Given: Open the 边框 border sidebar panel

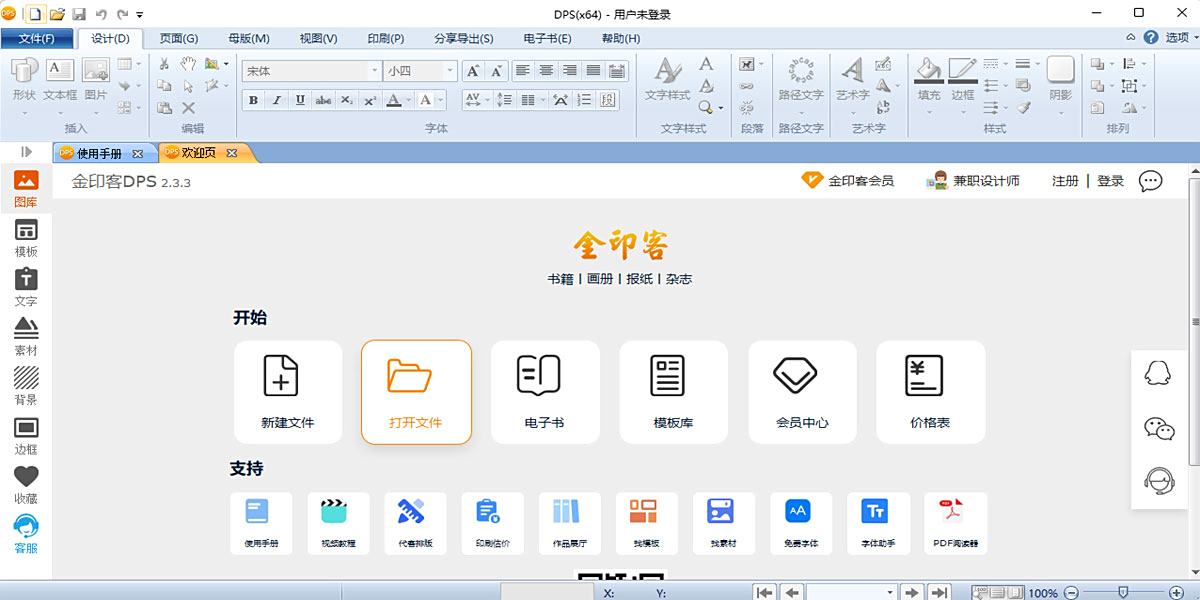Looking at the screenshot, I should 26,436.
